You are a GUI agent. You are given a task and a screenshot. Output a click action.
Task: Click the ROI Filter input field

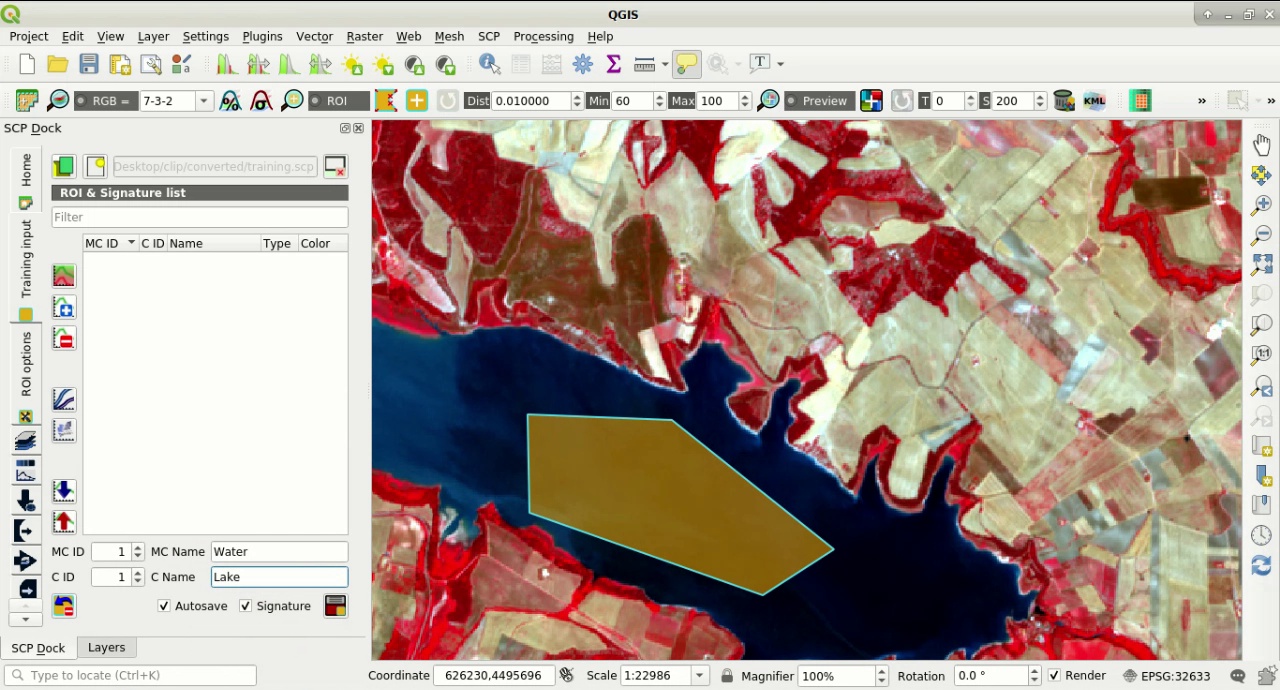tap(200, 217)
